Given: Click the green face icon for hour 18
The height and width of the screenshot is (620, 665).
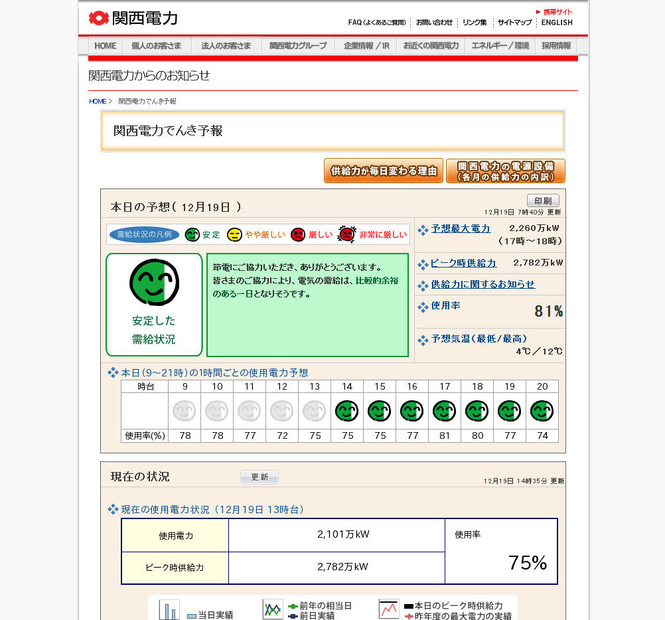Looking at the screenshot, I should point(477,411).
